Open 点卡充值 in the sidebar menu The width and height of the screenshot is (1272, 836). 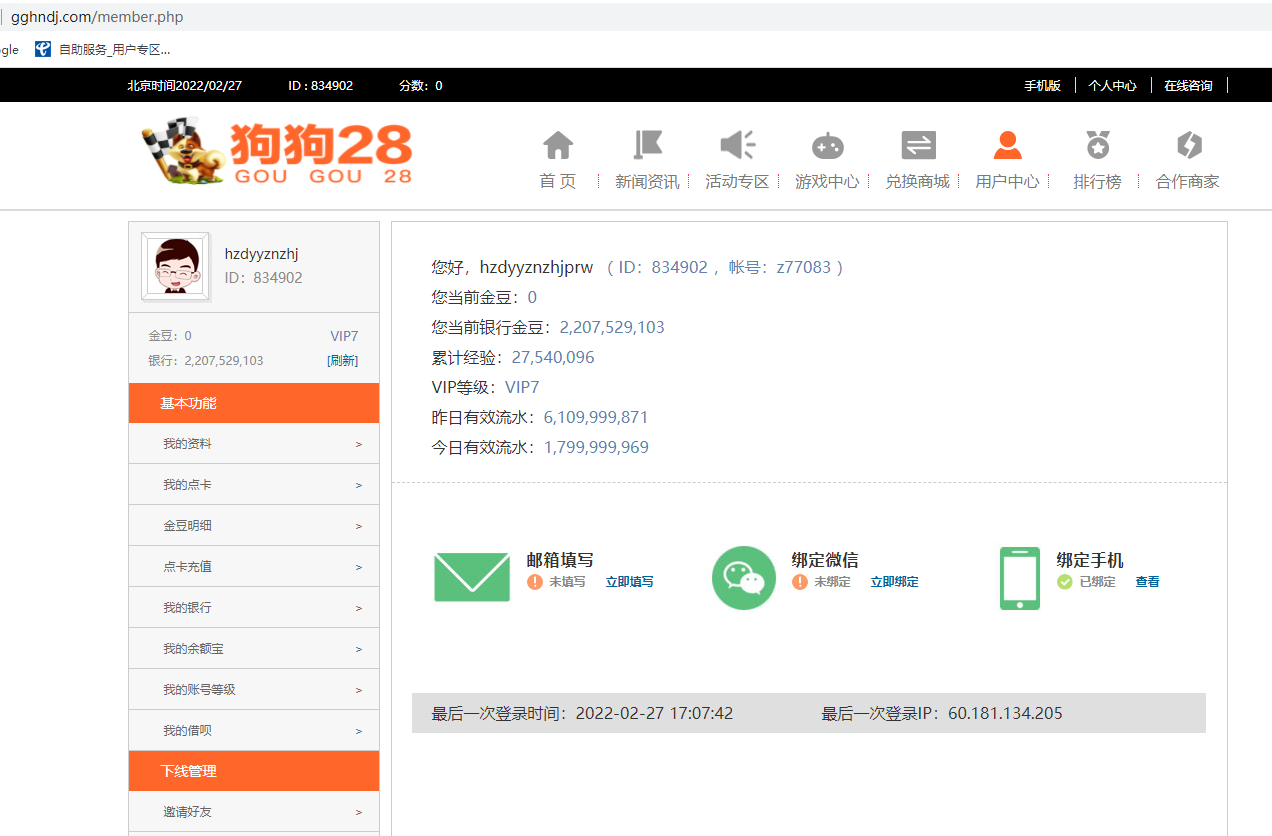click(254, 566)
